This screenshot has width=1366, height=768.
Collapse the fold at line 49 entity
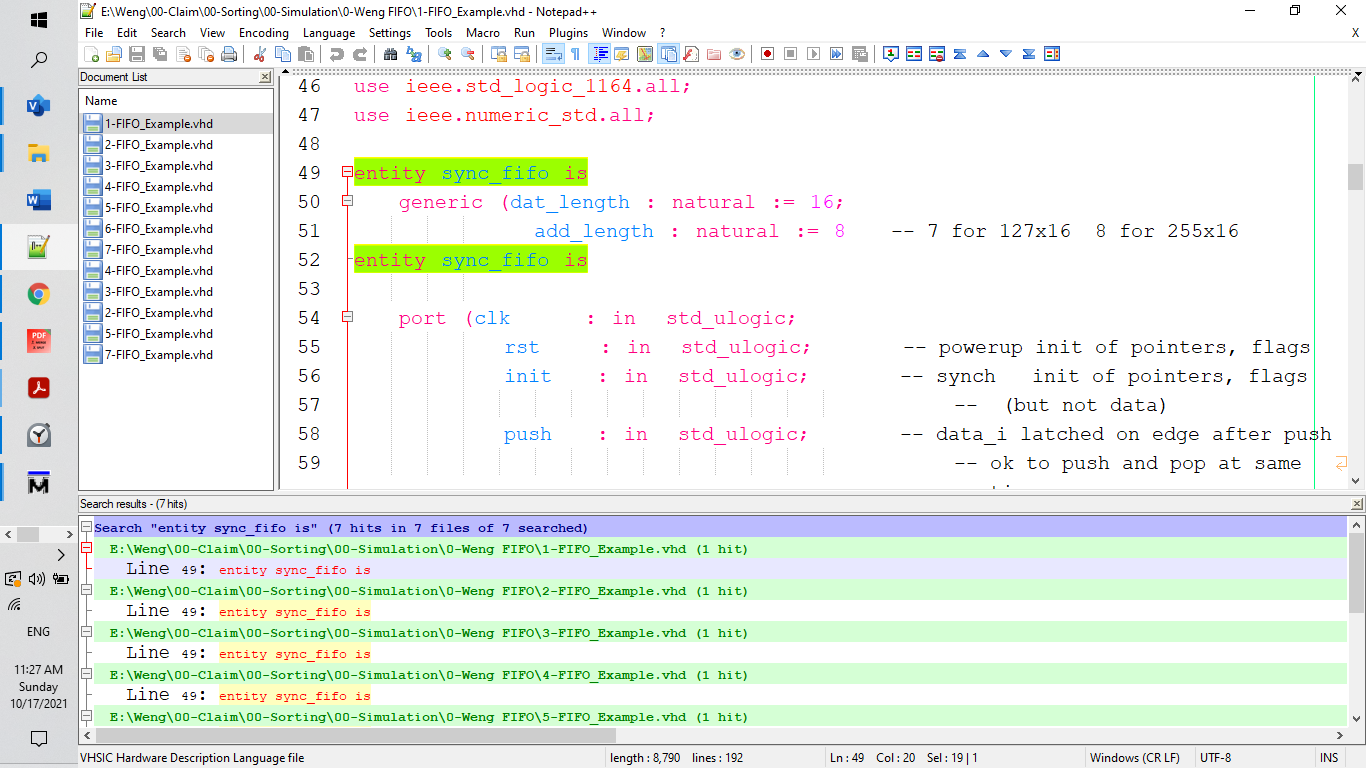coord(347,173)
